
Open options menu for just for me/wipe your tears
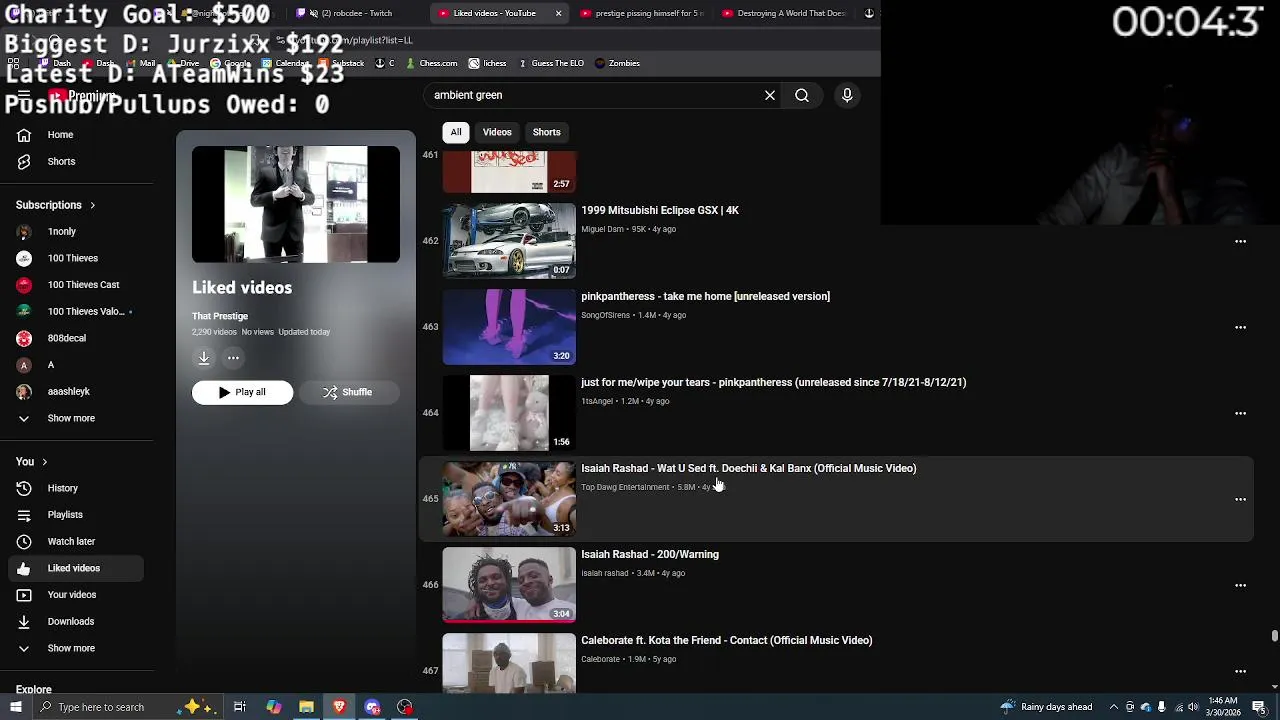tap(1240, 413)
